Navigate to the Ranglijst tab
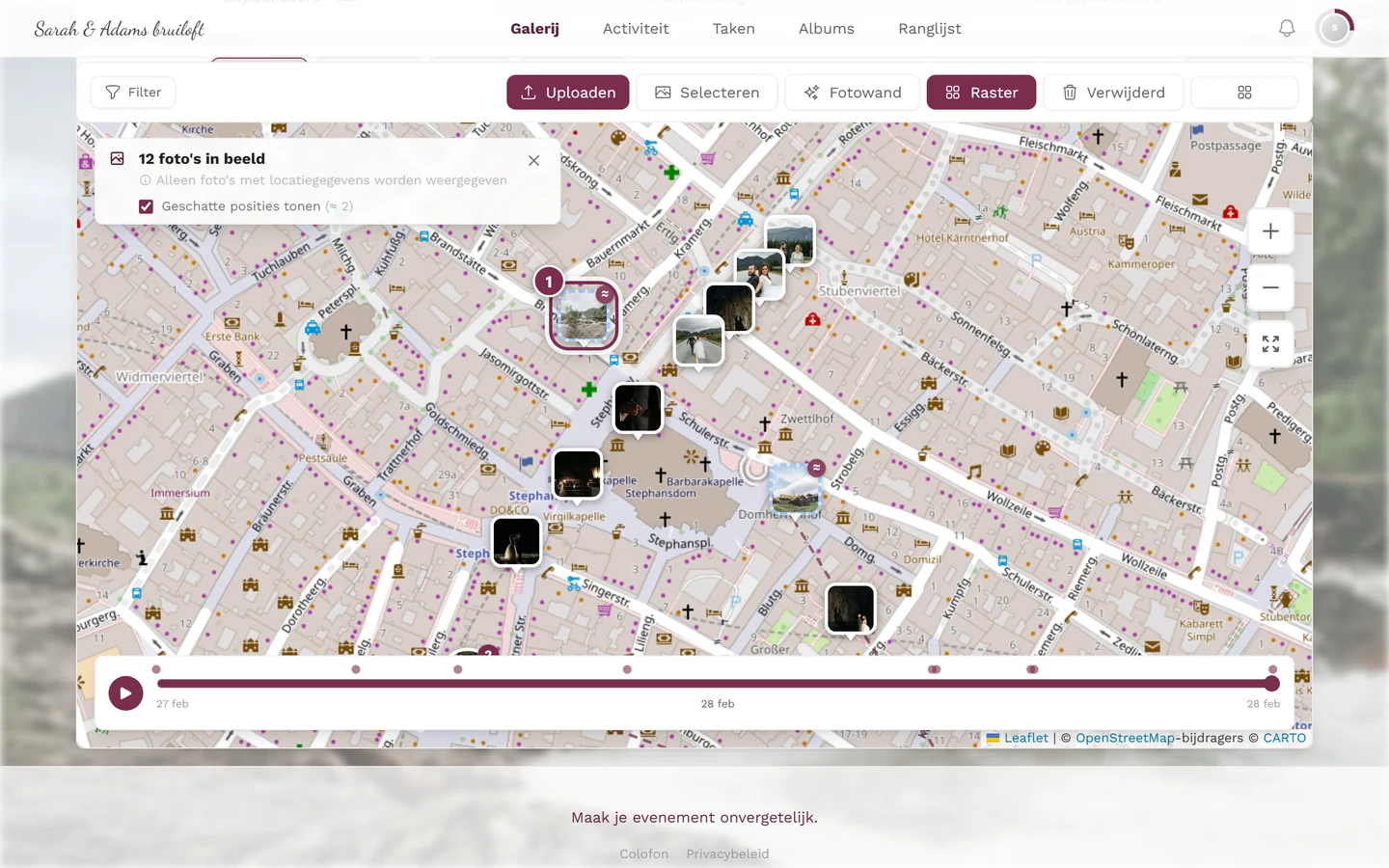This screenshot has width=1389, height=868. tap(930, 29)
